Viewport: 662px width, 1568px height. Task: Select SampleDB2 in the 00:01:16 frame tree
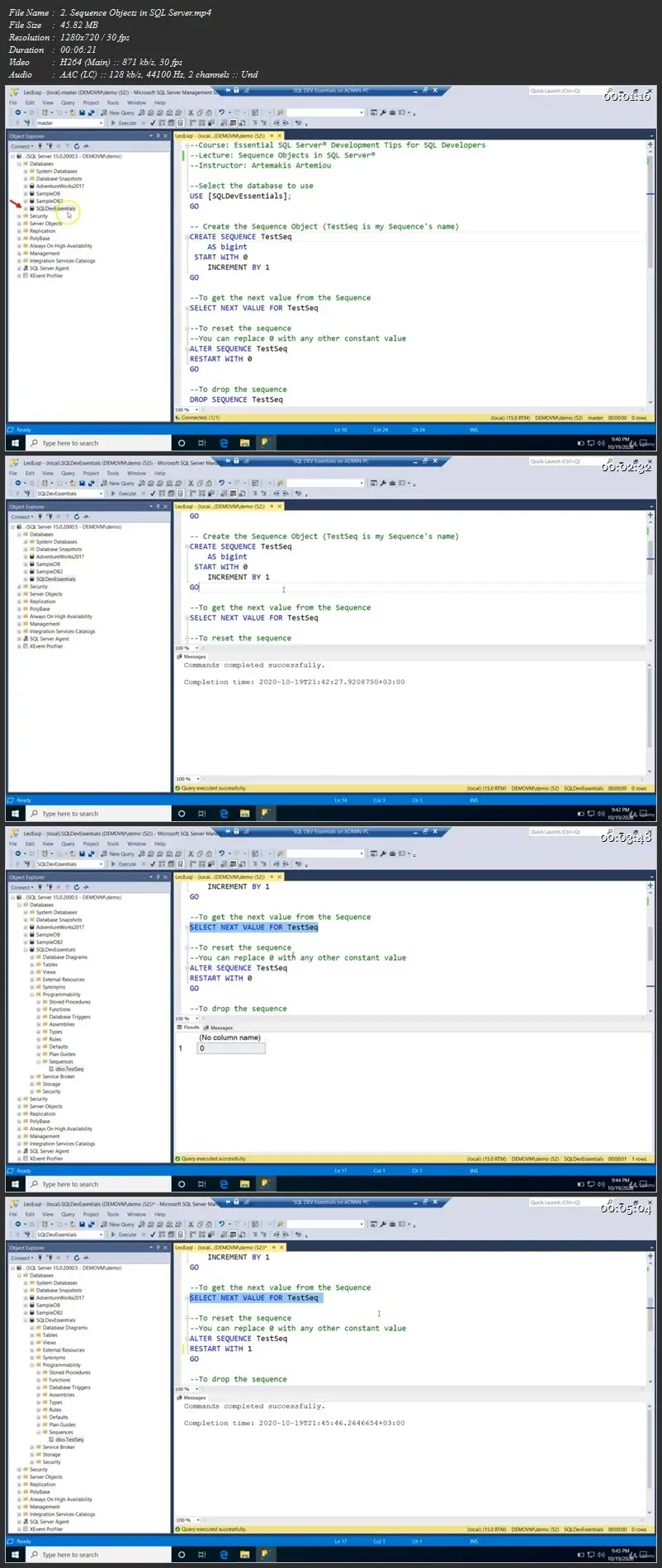50,201
